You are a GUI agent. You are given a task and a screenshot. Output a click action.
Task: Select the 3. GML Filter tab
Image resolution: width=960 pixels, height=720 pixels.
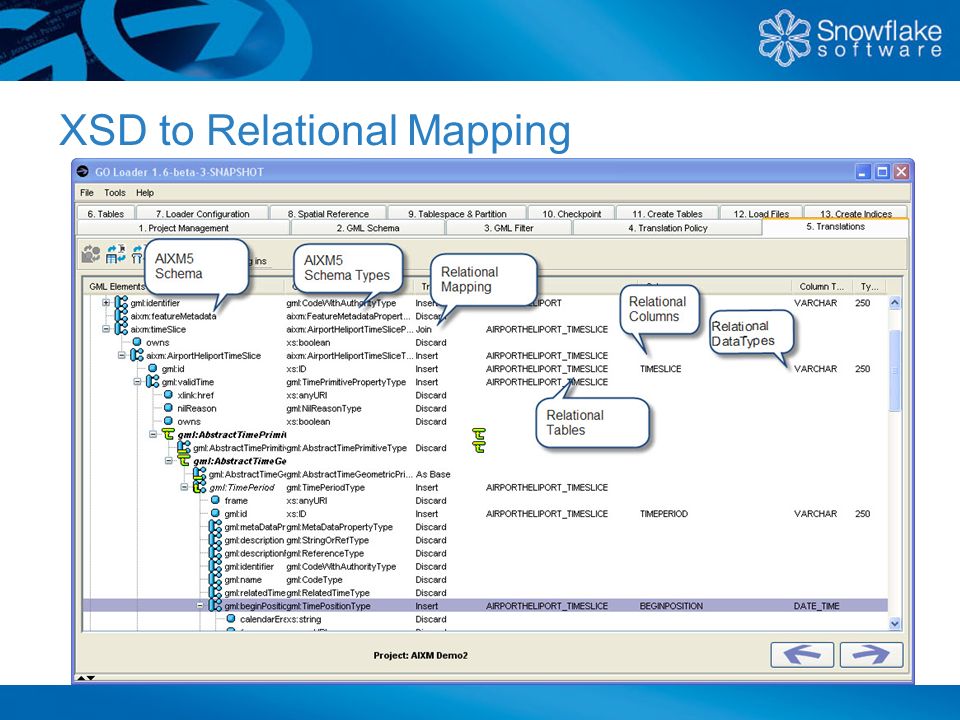[x=509, y=228]
